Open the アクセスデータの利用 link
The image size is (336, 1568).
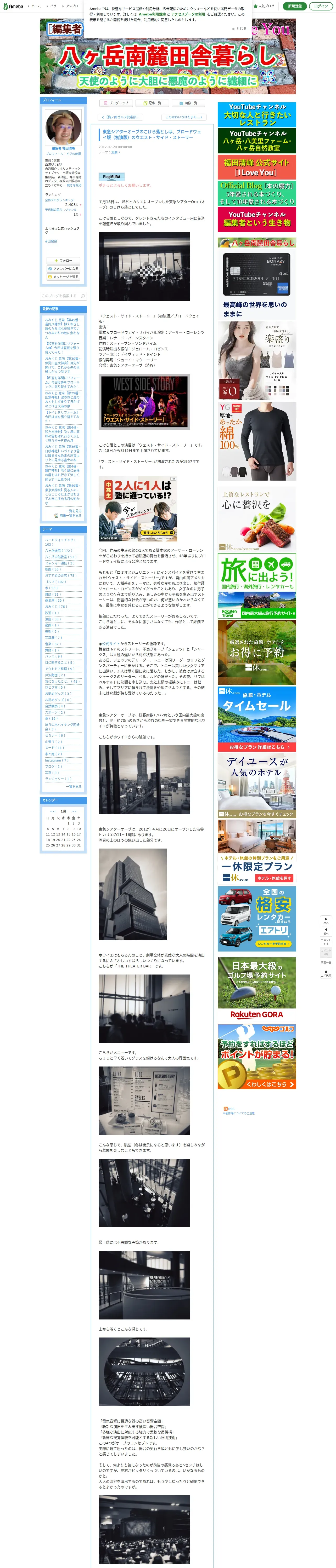pyautogui.click(x=188, y=14)
